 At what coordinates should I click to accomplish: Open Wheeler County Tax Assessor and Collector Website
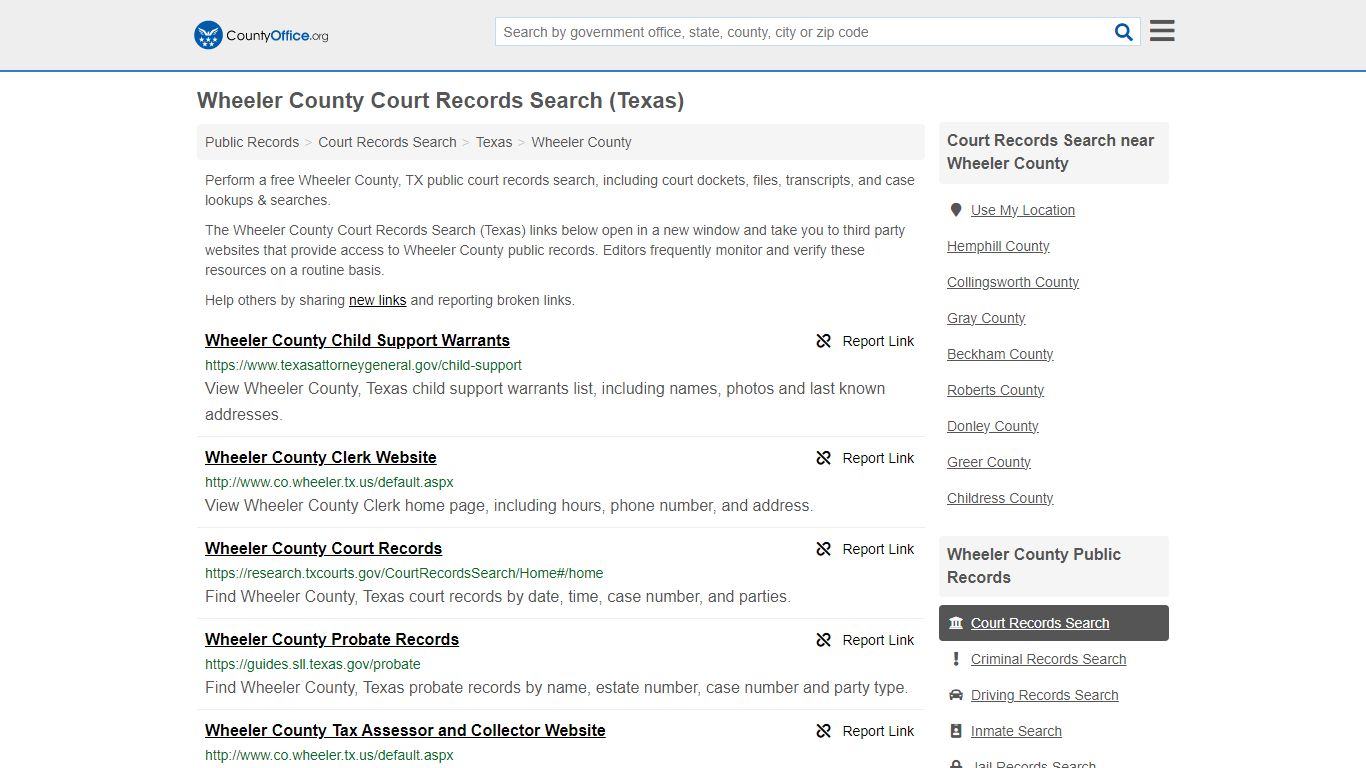(405, 730)
